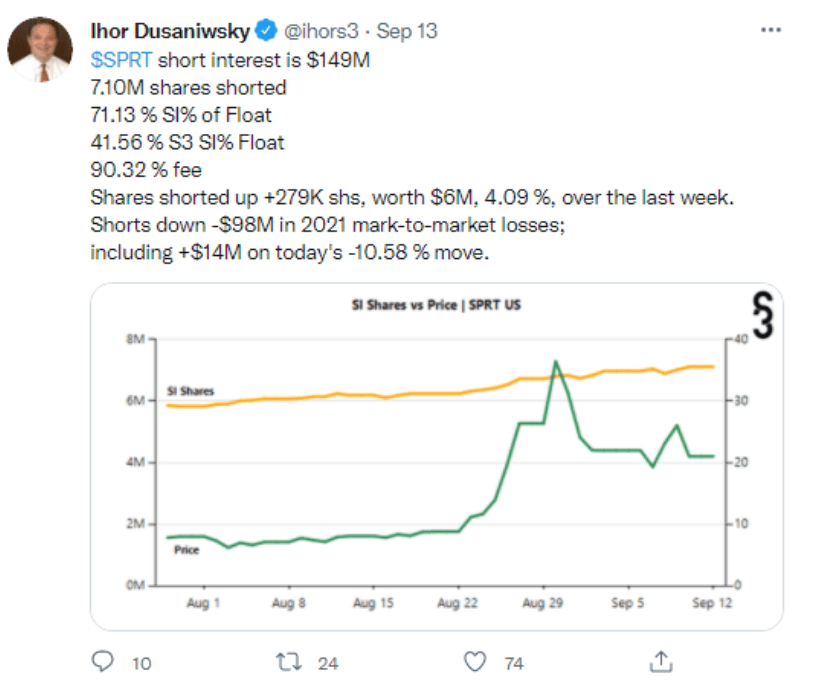817x684 pixels.
Task: Click the green price line peak
Action: click(x=555, y=362)
